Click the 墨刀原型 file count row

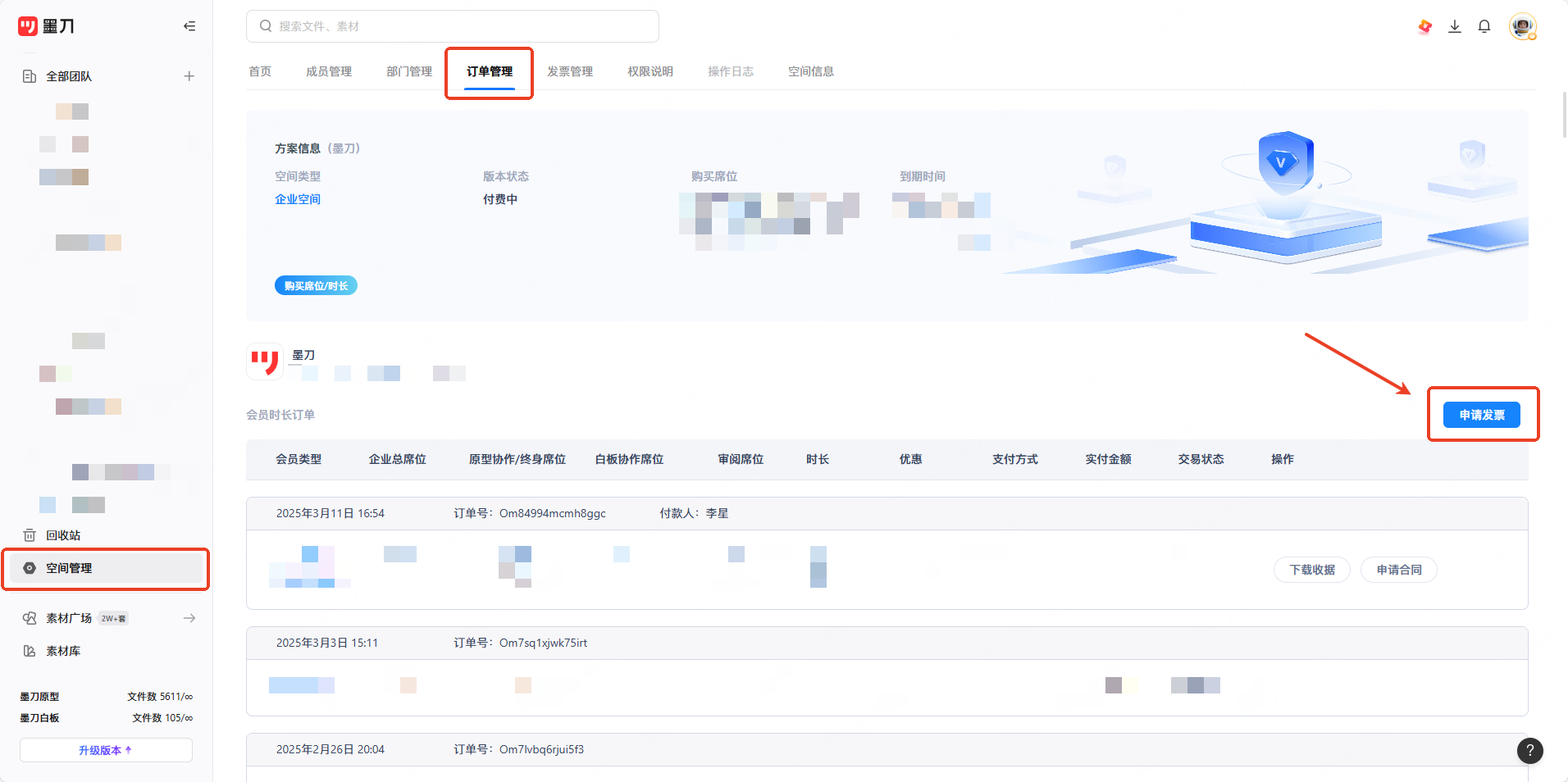(106, 697)
